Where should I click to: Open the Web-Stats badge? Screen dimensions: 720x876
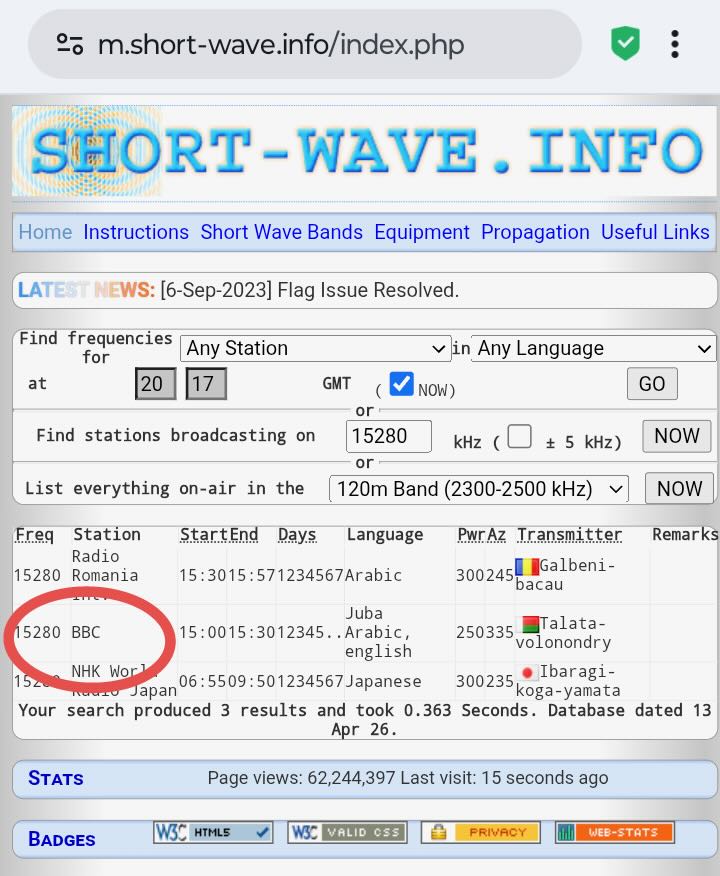[615, 832]
